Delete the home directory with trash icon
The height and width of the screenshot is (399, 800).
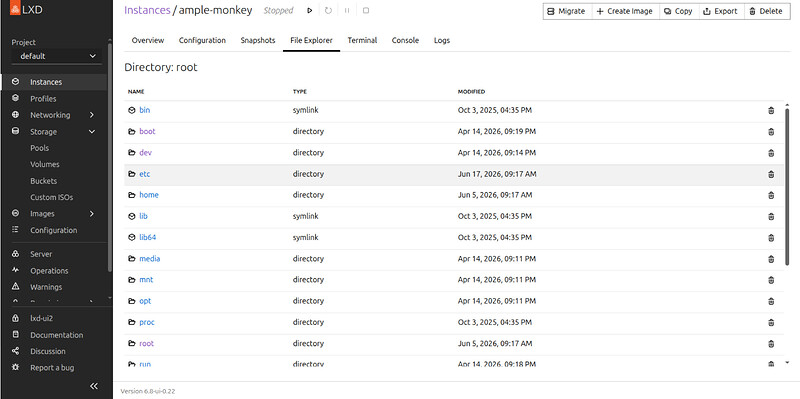pyautogui.click(x=771, y=195)
